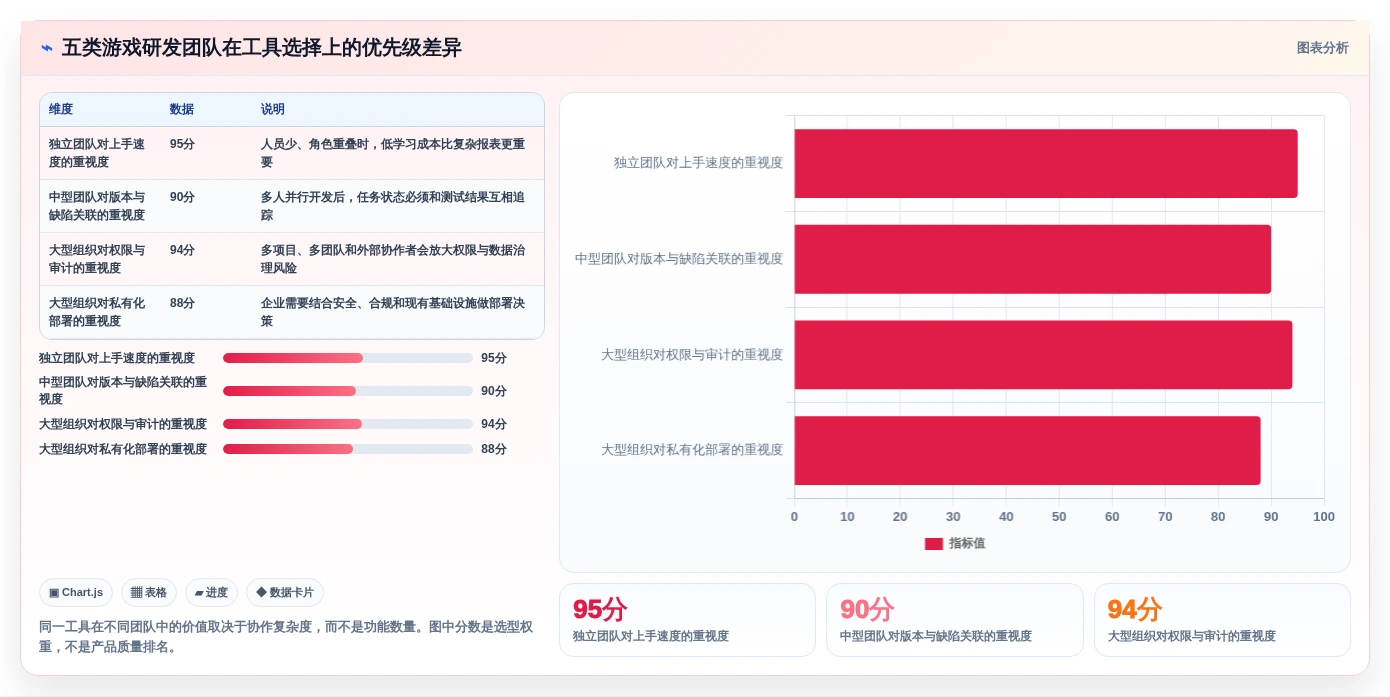This screenshot has width=1390, height=697.
Task: Click the 大型组织对权限与审计的重视度 progress bar
Action: (x=348, y=424)
